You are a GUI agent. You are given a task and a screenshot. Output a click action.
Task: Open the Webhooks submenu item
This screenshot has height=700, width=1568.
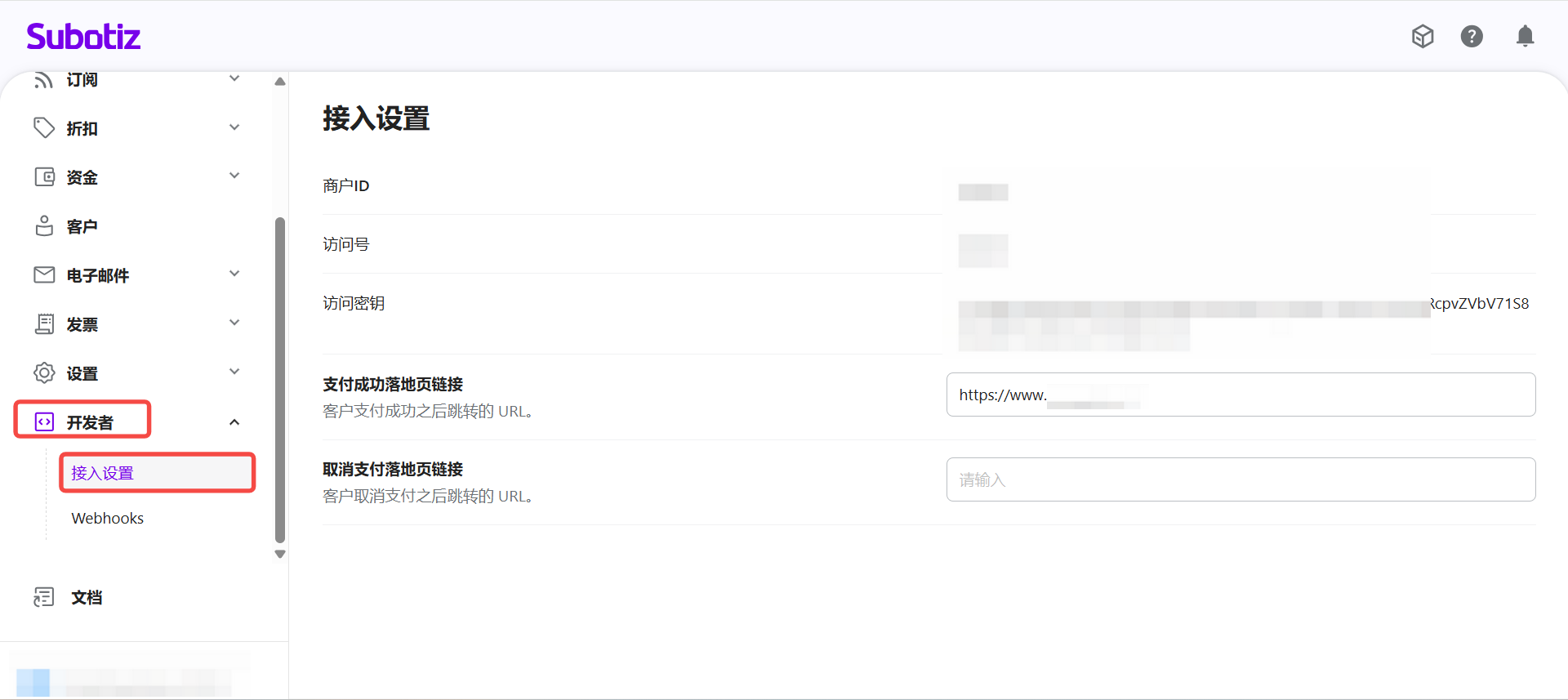pos(108,519)
